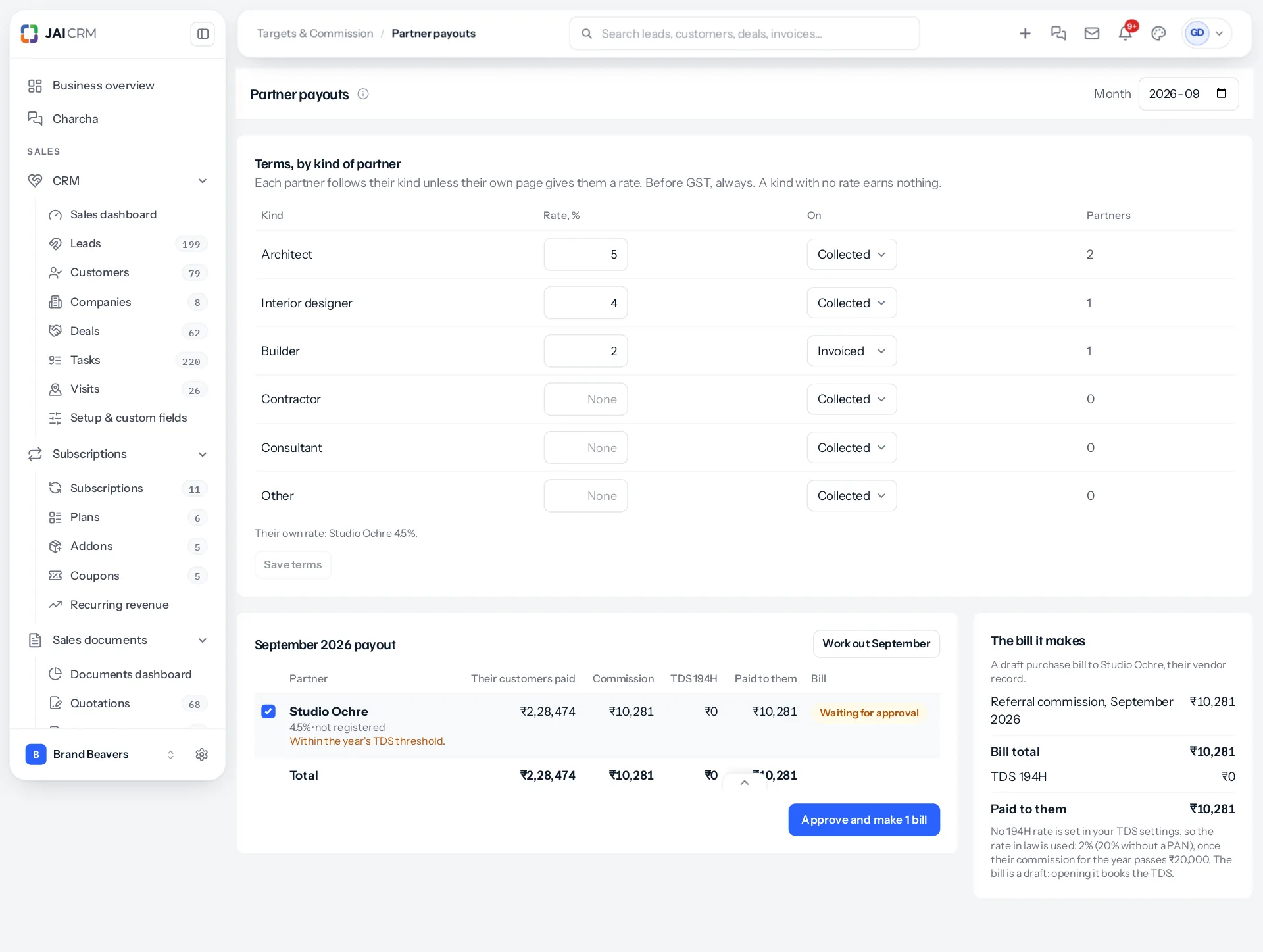Open Leads in the sidebar
The height and width of the screenshot is (952, 1263).
(x=127, y=244)
